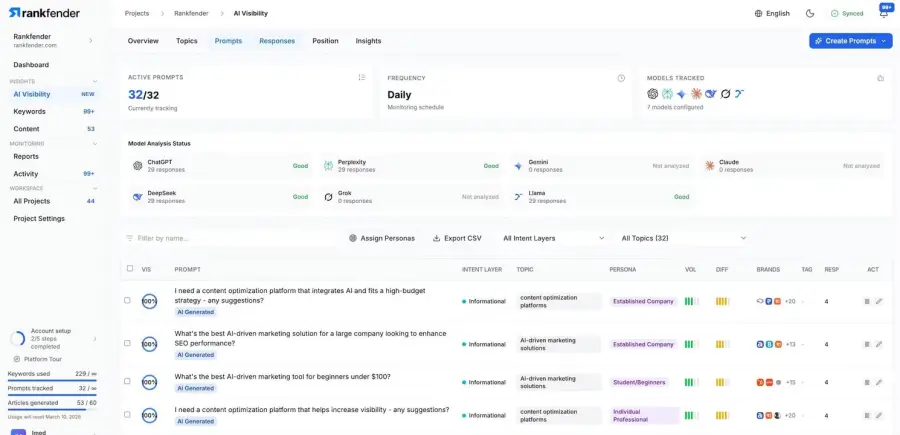Image resolution: width=900 pixels, height=435 pixels.
Task: Click Established Company persona tag, high-budget row
Action: [643, 301]
